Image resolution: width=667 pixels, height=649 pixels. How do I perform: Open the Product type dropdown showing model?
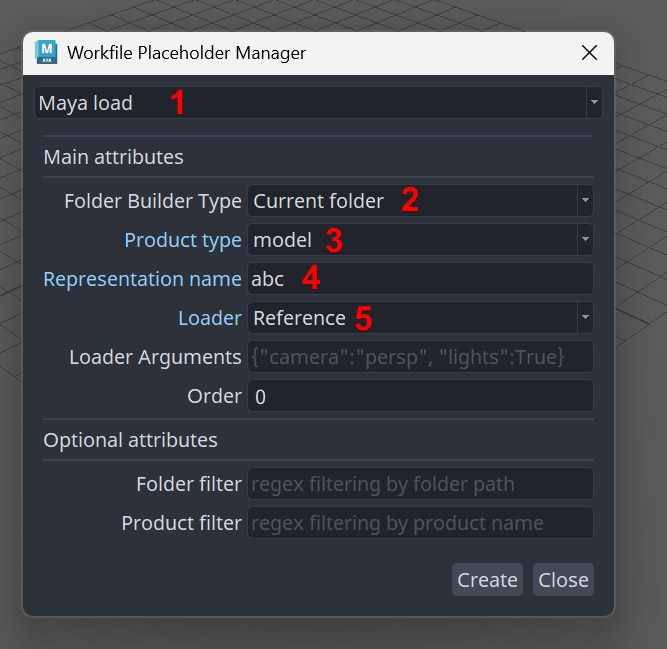[420, 240]
